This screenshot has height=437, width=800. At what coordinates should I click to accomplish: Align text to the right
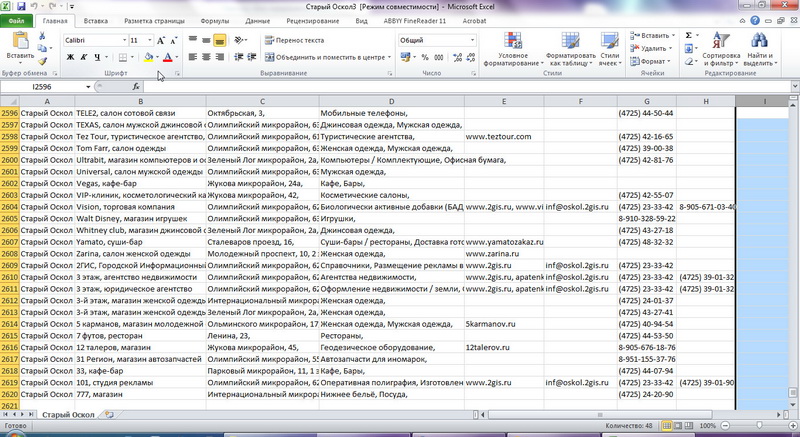(x=220, y=57)
